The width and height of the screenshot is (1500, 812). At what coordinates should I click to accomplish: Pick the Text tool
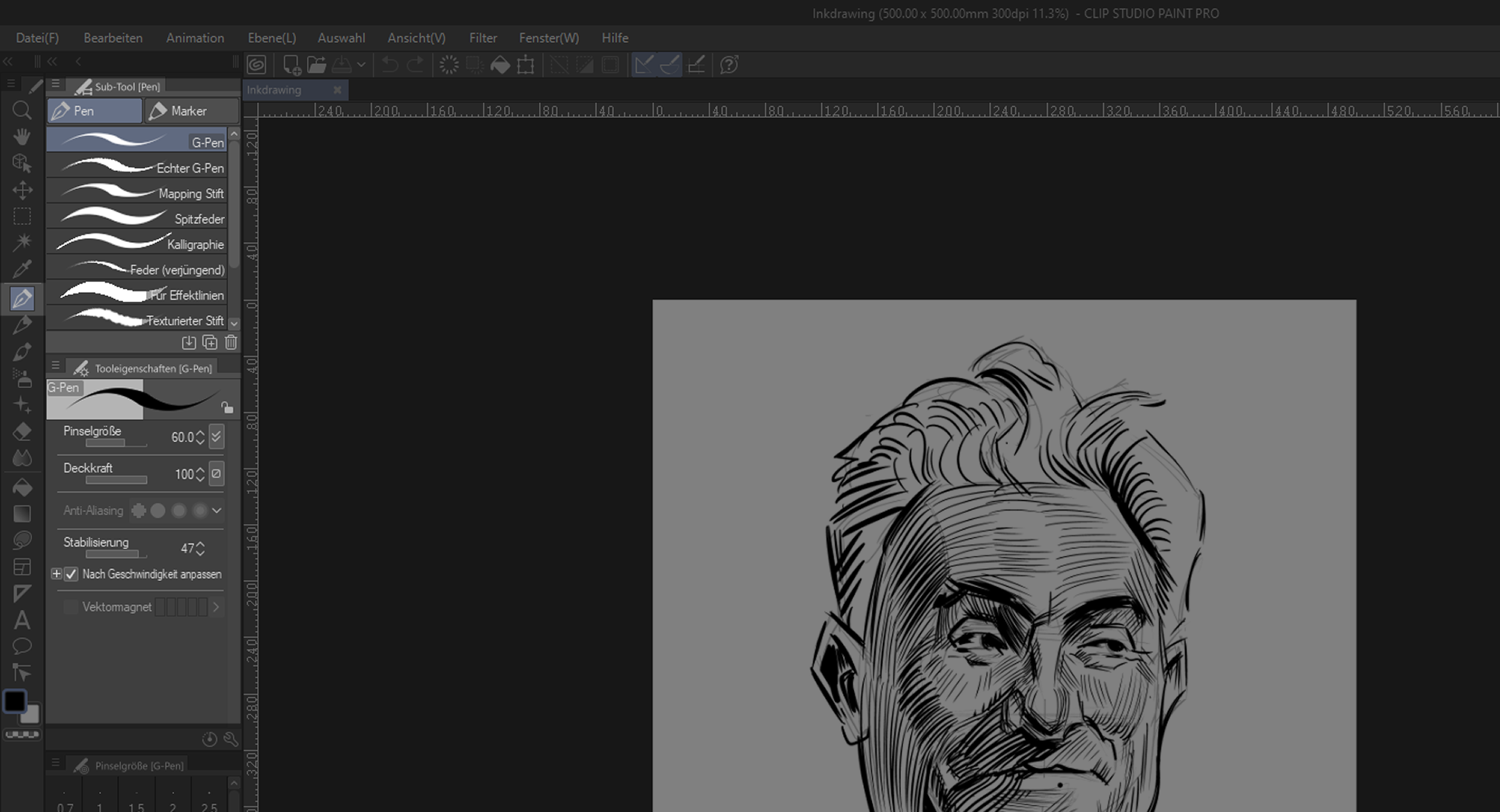(22, 621)
